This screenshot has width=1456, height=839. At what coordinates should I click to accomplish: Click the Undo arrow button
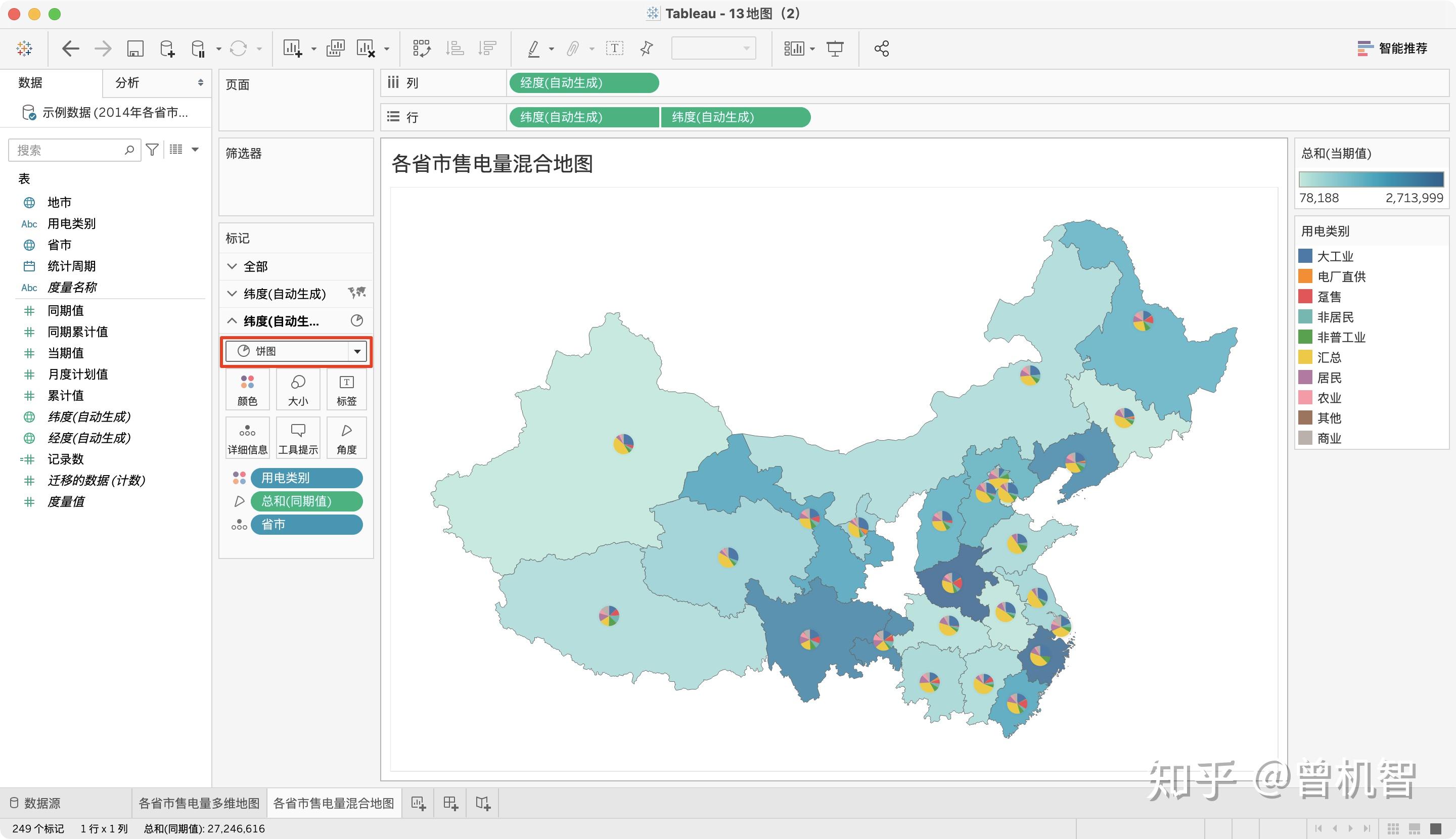point(70,49)
